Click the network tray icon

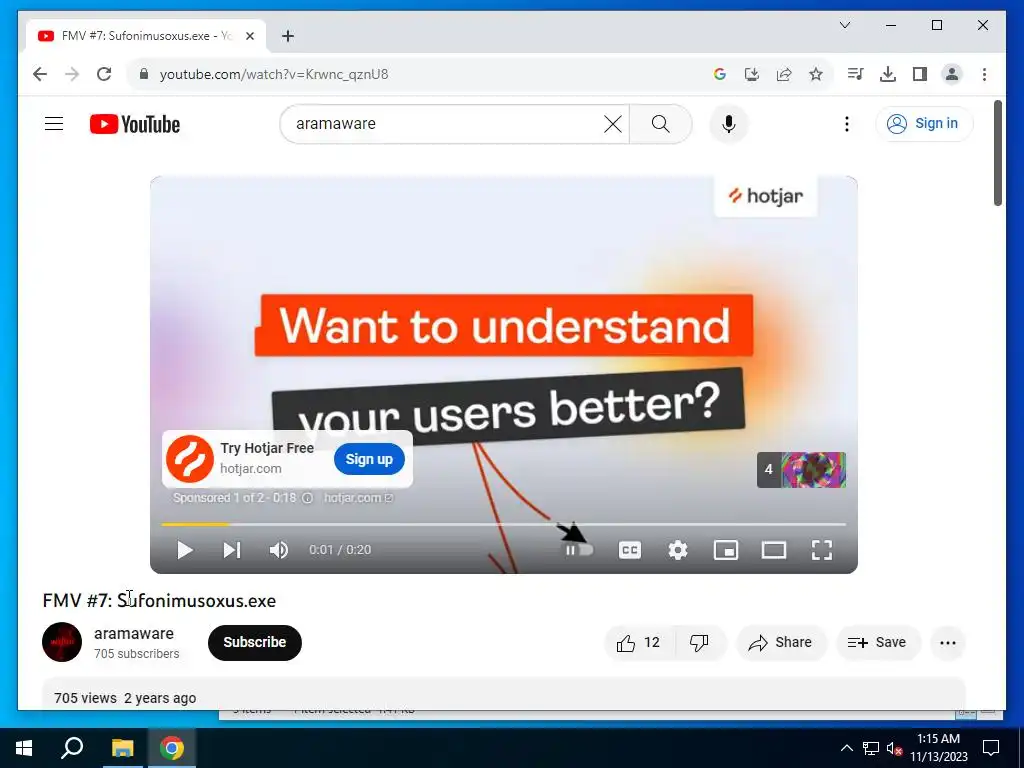pyautogui.click(x=871, y=748)
